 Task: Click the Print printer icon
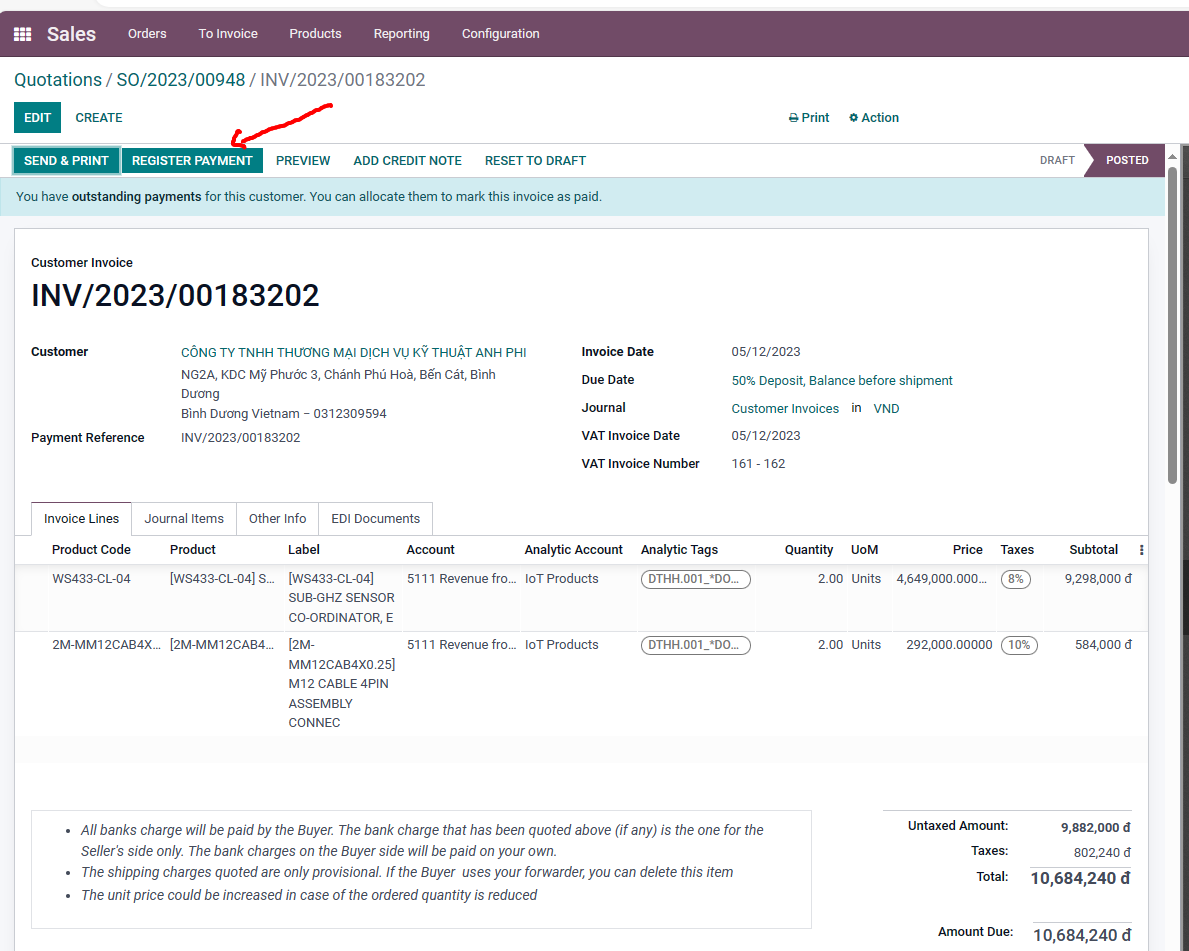pyautogui.click(x=794, y=118)
